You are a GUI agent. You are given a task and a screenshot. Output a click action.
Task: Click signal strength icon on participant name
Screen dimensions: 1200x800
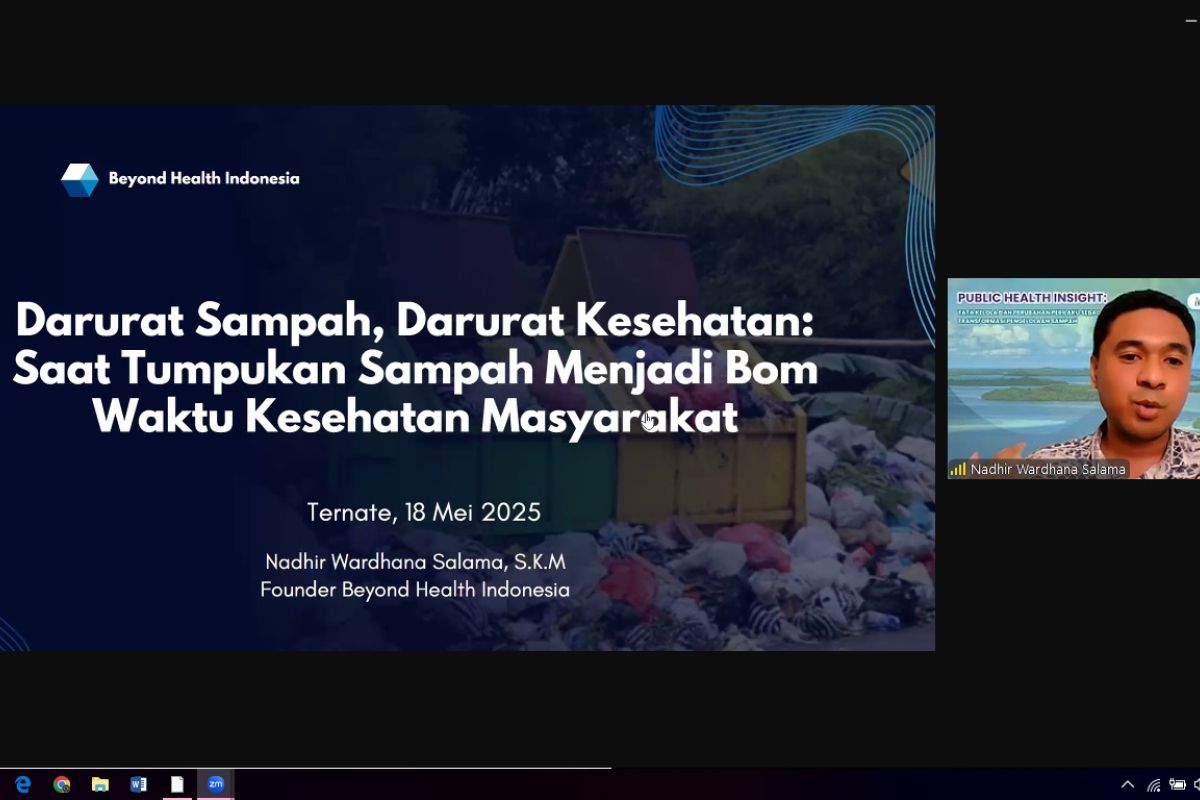[x=958, y=469]
